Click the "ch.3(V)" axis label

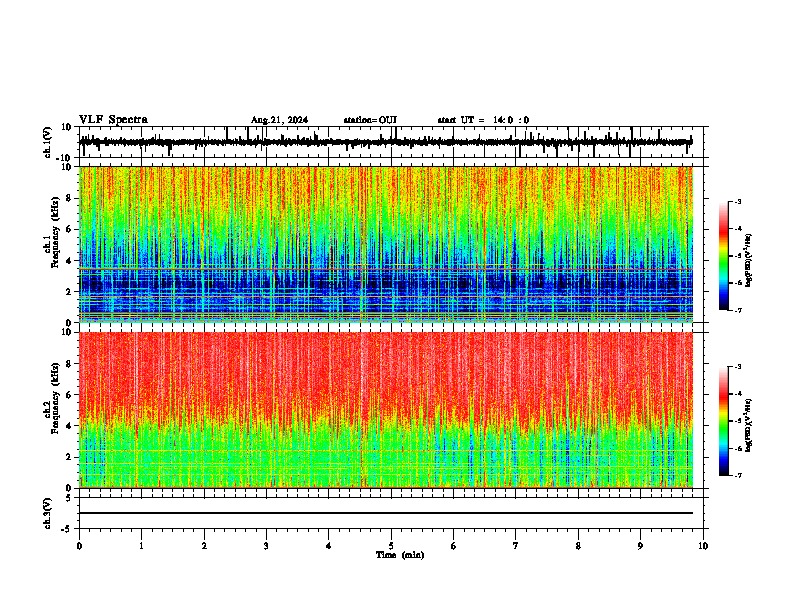click(x=48, y=514)
